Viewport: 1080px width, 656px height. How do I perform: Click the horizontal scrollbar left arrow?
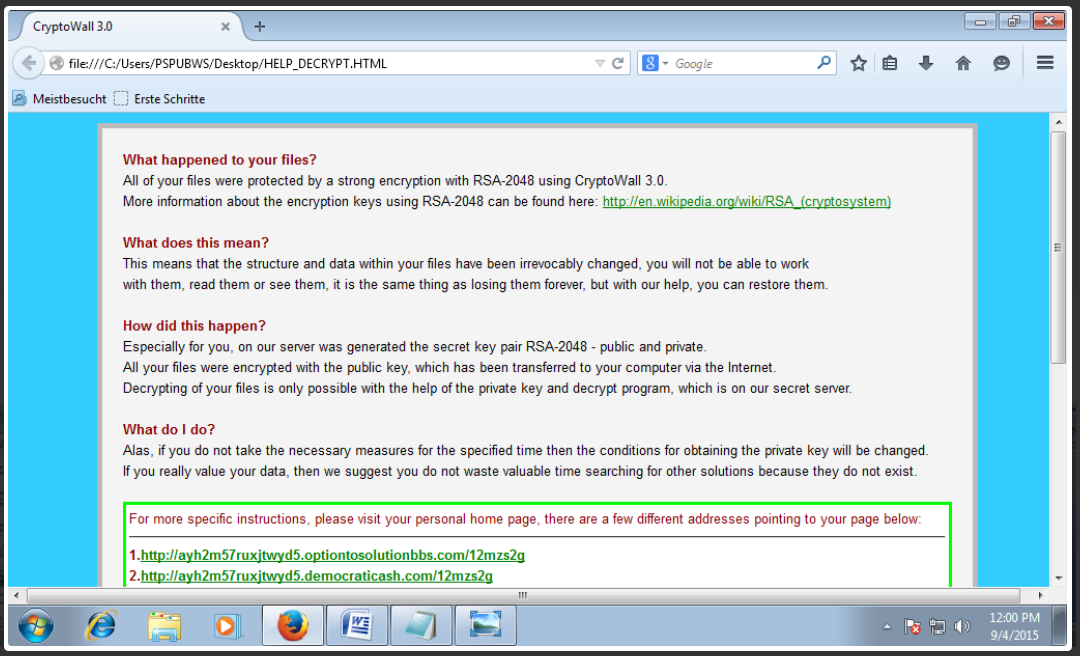pyautogui.click(x=17, y=595)
